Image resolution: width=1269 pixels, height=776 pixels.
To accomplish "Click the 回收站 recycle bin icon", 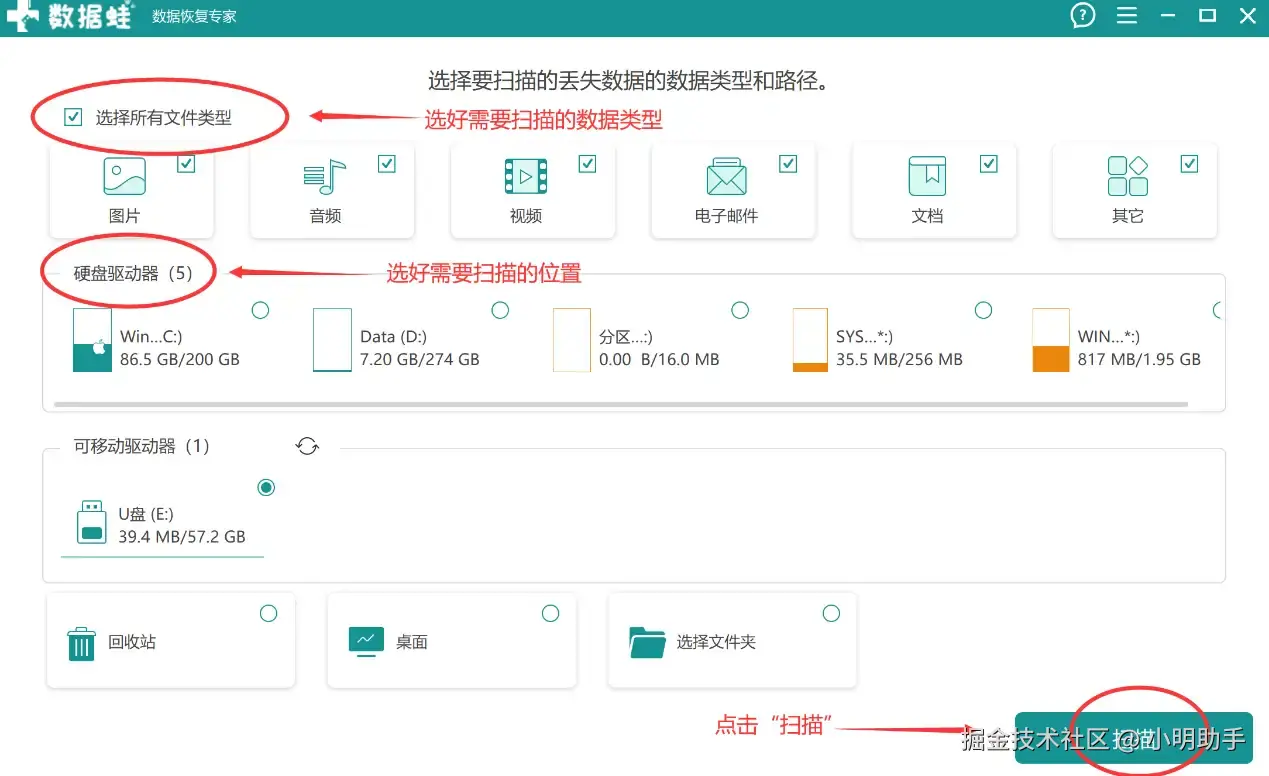I will click(81, 643).
